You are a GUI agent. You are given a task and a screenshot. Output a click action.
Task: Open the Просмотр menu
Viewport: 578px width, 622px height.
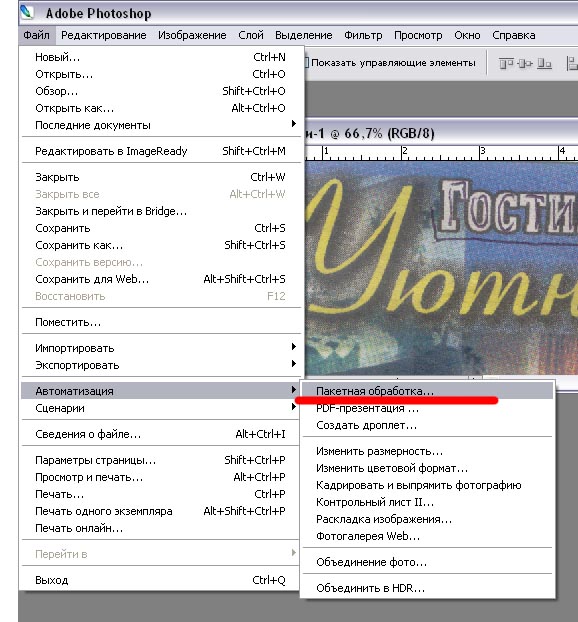pos(418,35)
